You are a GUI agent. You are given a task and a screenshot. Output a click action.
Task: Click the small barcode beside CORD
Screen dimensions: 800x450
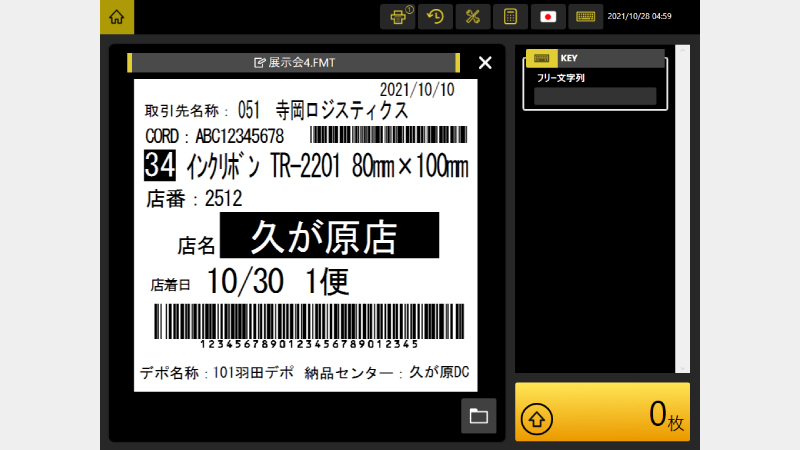388,135
